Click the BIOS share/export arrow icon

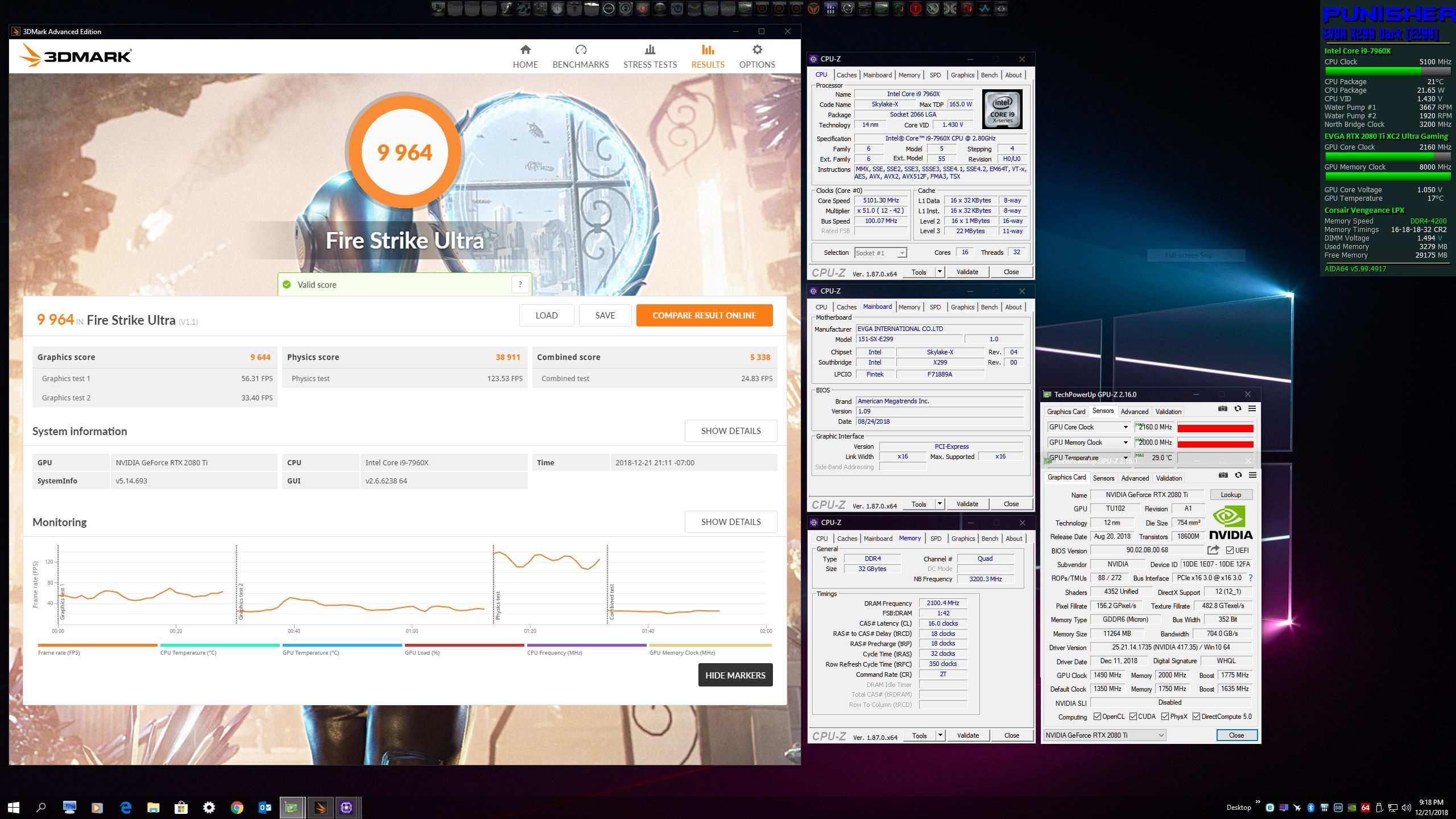(x=1213, y=550)
